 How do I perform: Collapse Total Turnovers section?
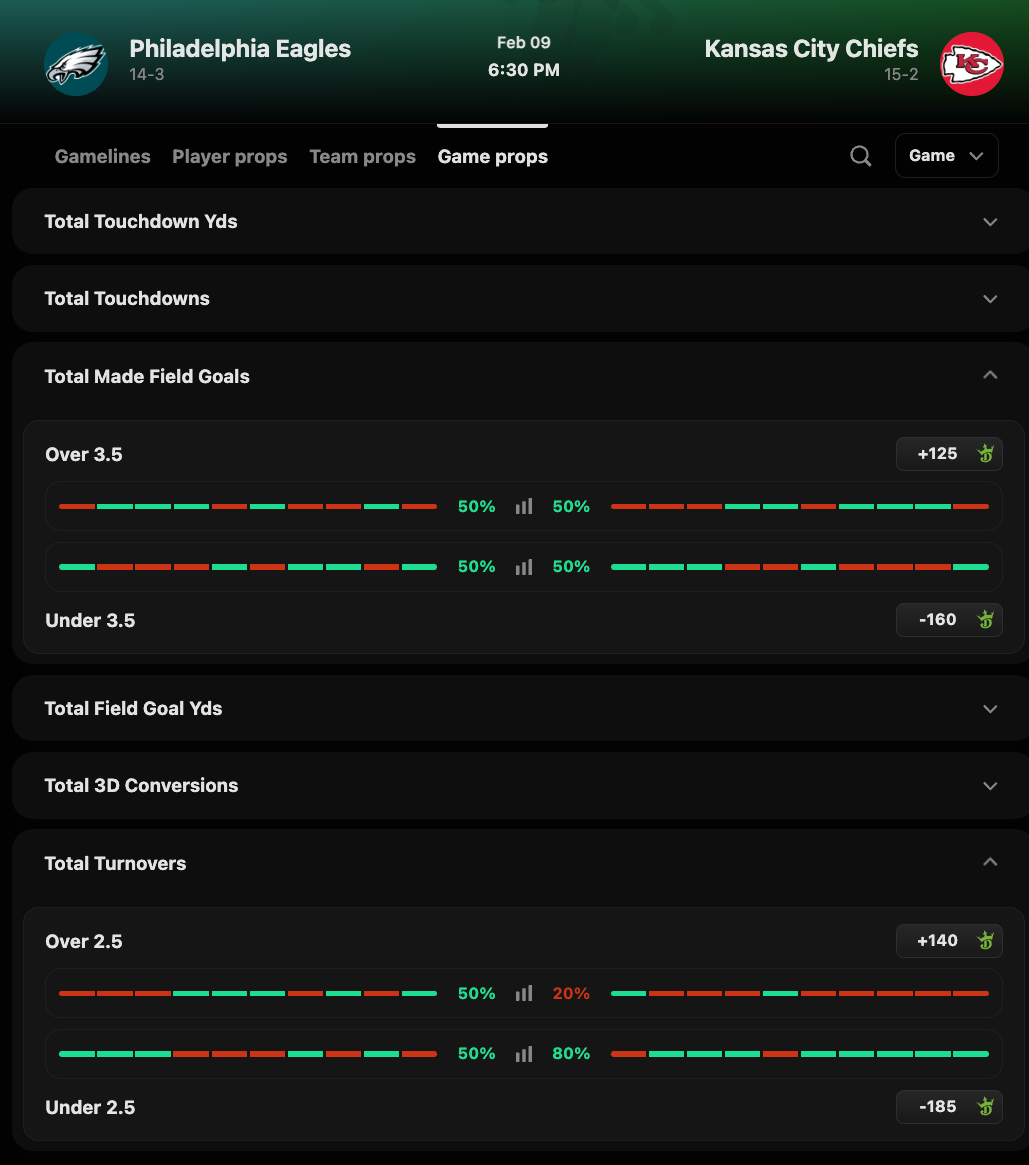tap(520, 863)
